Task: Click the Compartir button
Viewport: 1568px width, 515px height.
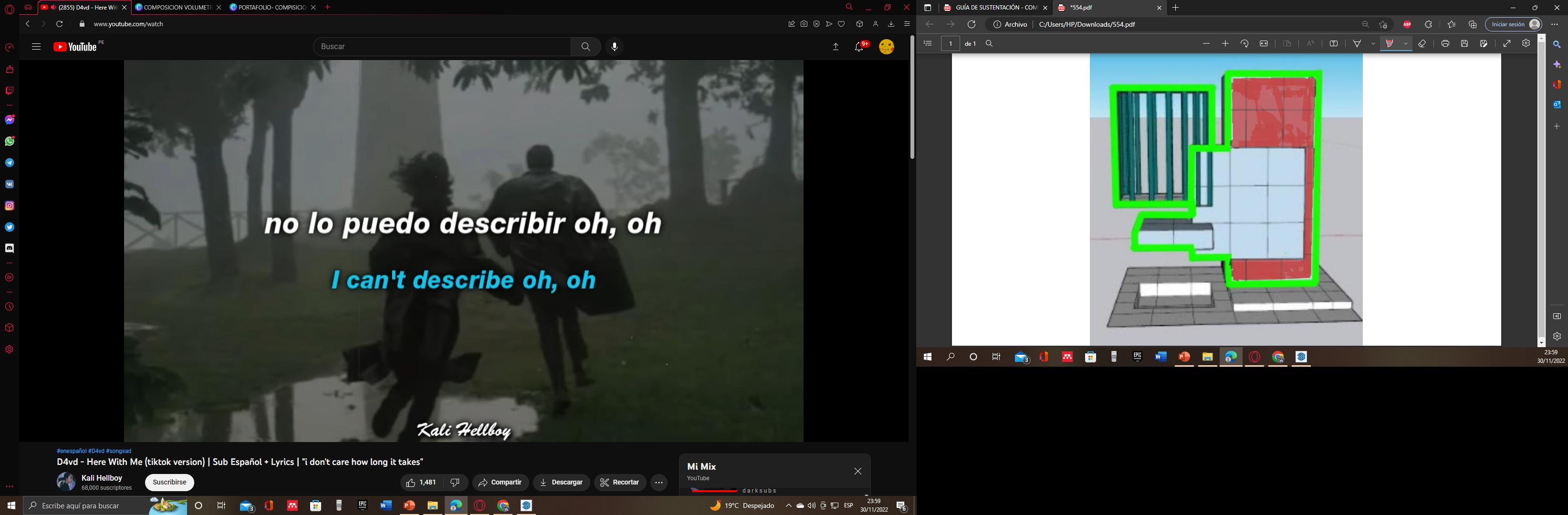Action: (x=501, y=482)
